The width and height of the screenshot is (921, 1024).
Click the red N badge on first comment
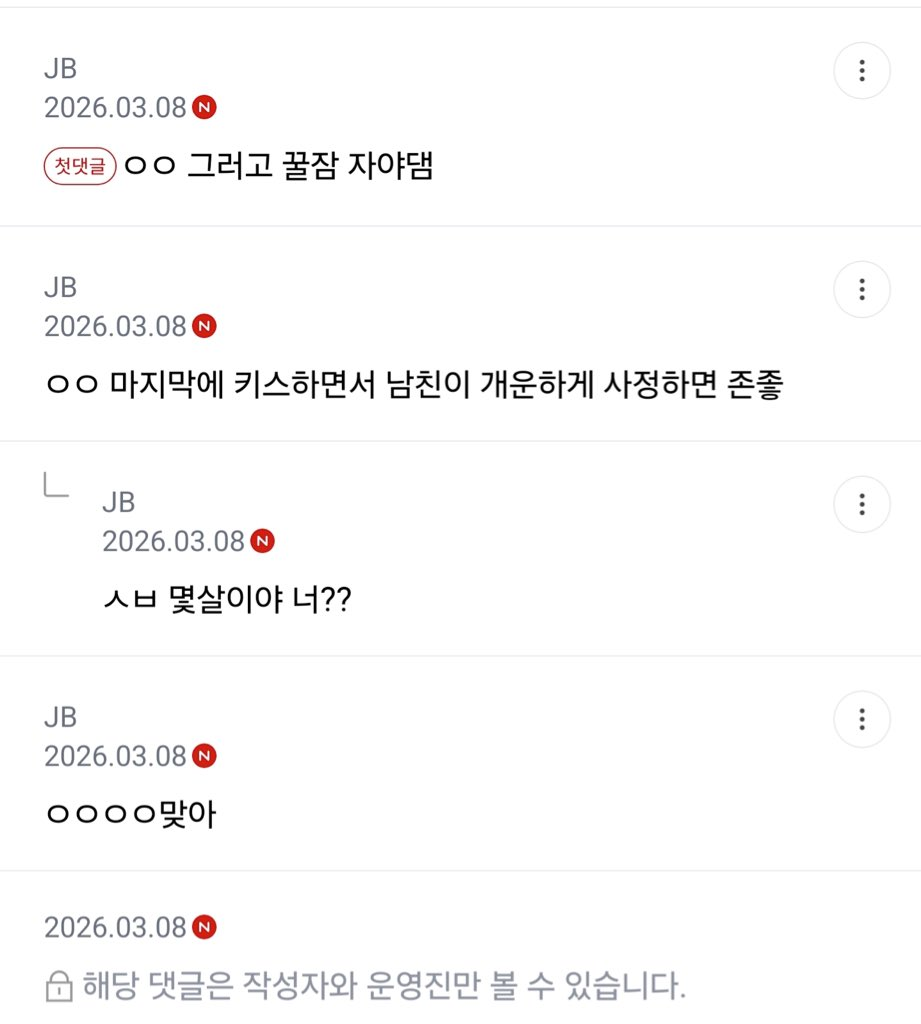[x=204, y=108]
